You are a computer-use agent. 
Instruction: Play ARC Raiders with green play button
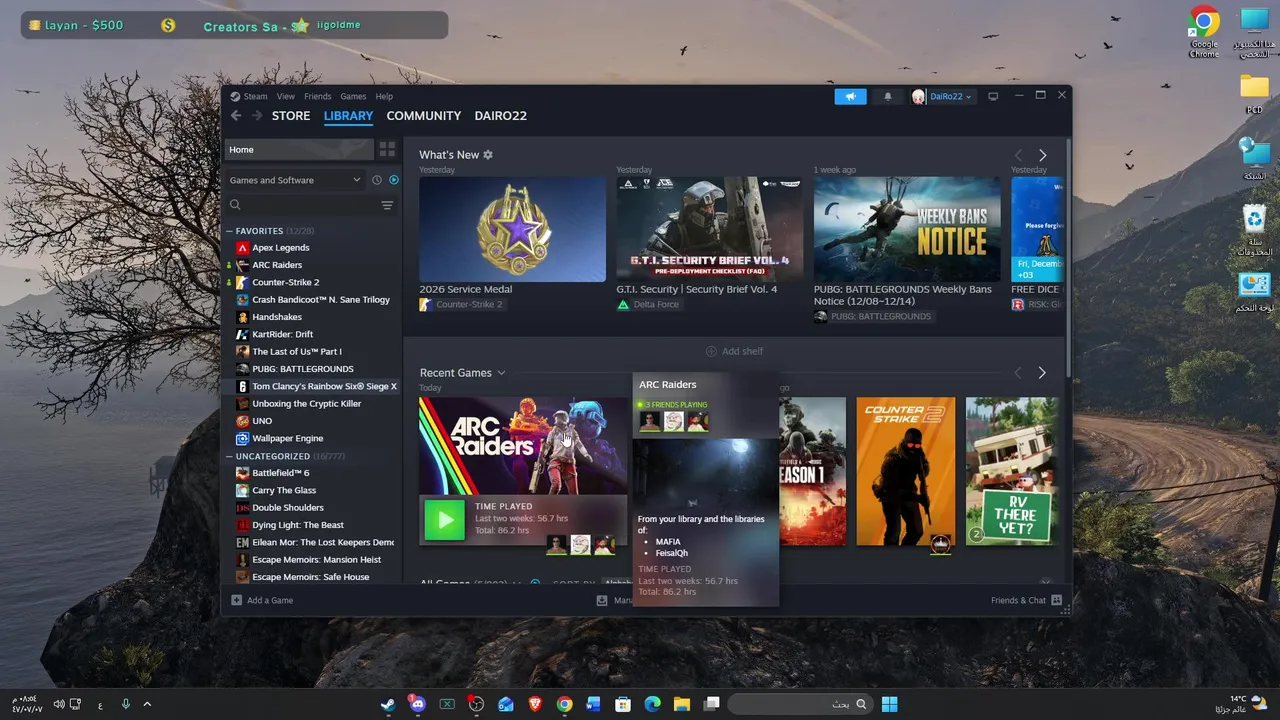click(444, 519)
